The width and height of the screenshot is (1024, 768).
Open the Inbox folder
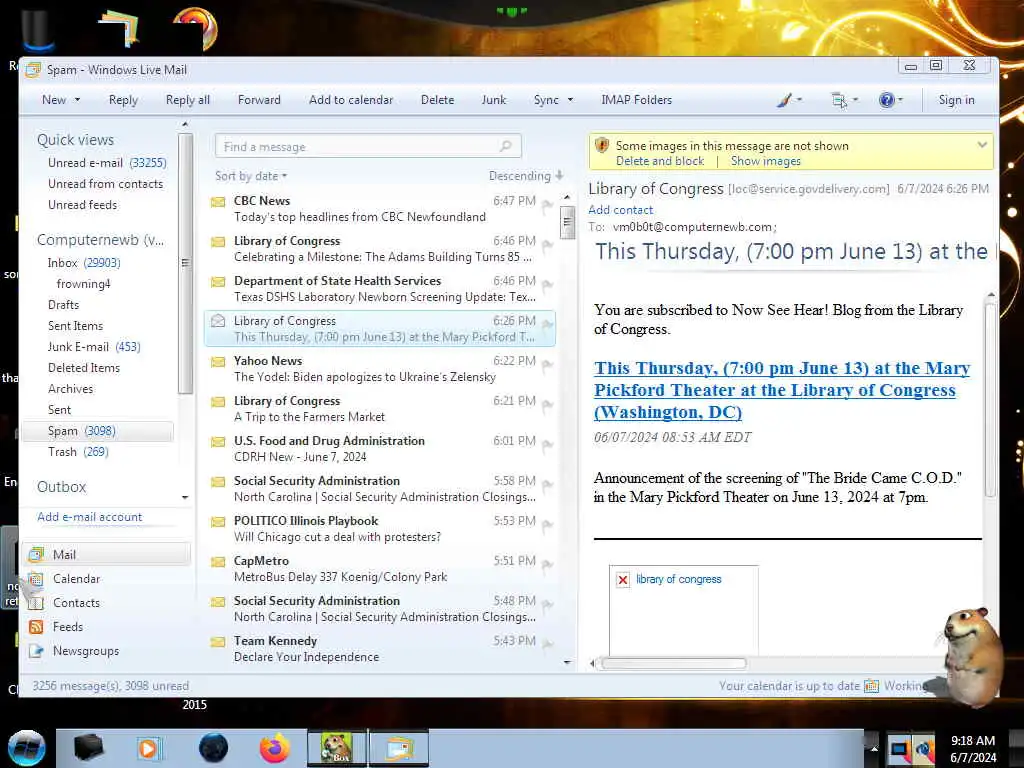click(x=84, y=263)
